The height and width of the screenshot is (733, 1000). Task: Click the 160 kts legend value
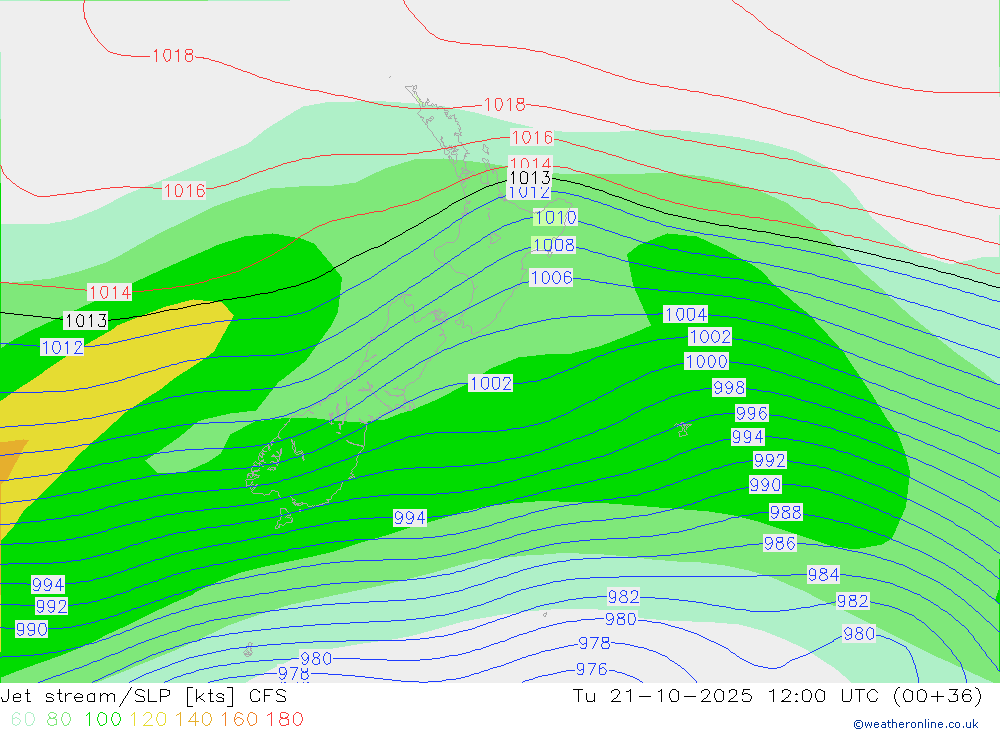tap(239, 719)
